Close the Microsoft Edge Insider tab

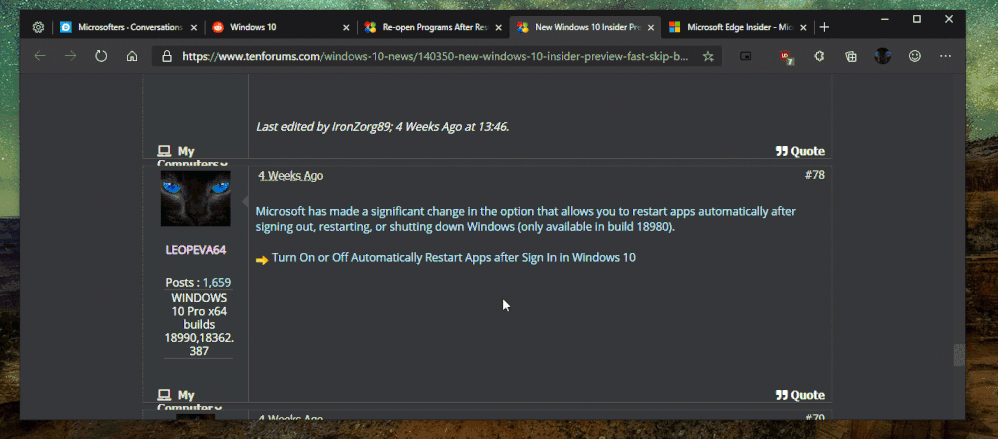point(803,27)
